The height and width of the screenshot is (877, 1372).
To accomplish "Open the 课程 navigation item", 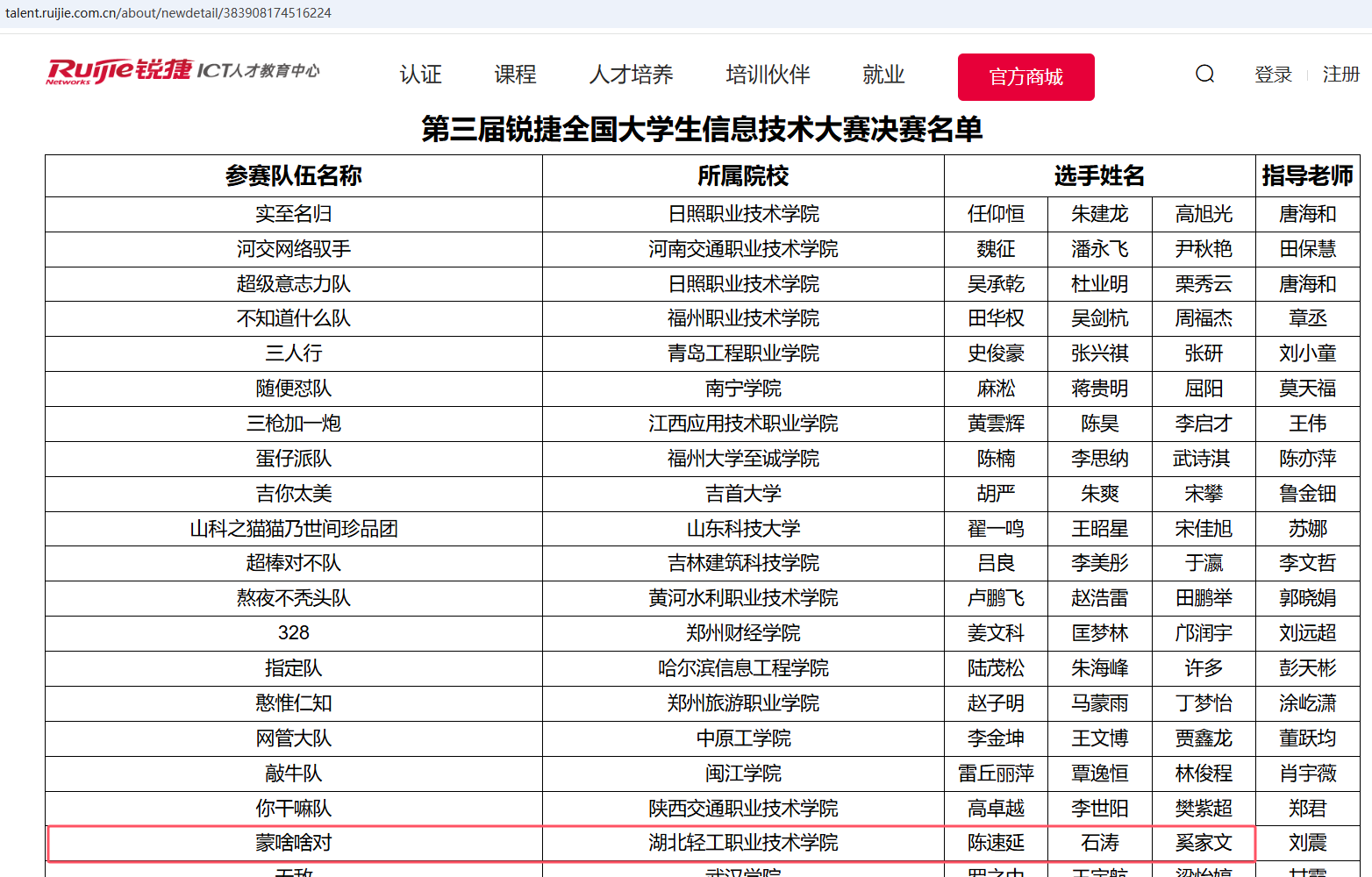I will (515, 75).
